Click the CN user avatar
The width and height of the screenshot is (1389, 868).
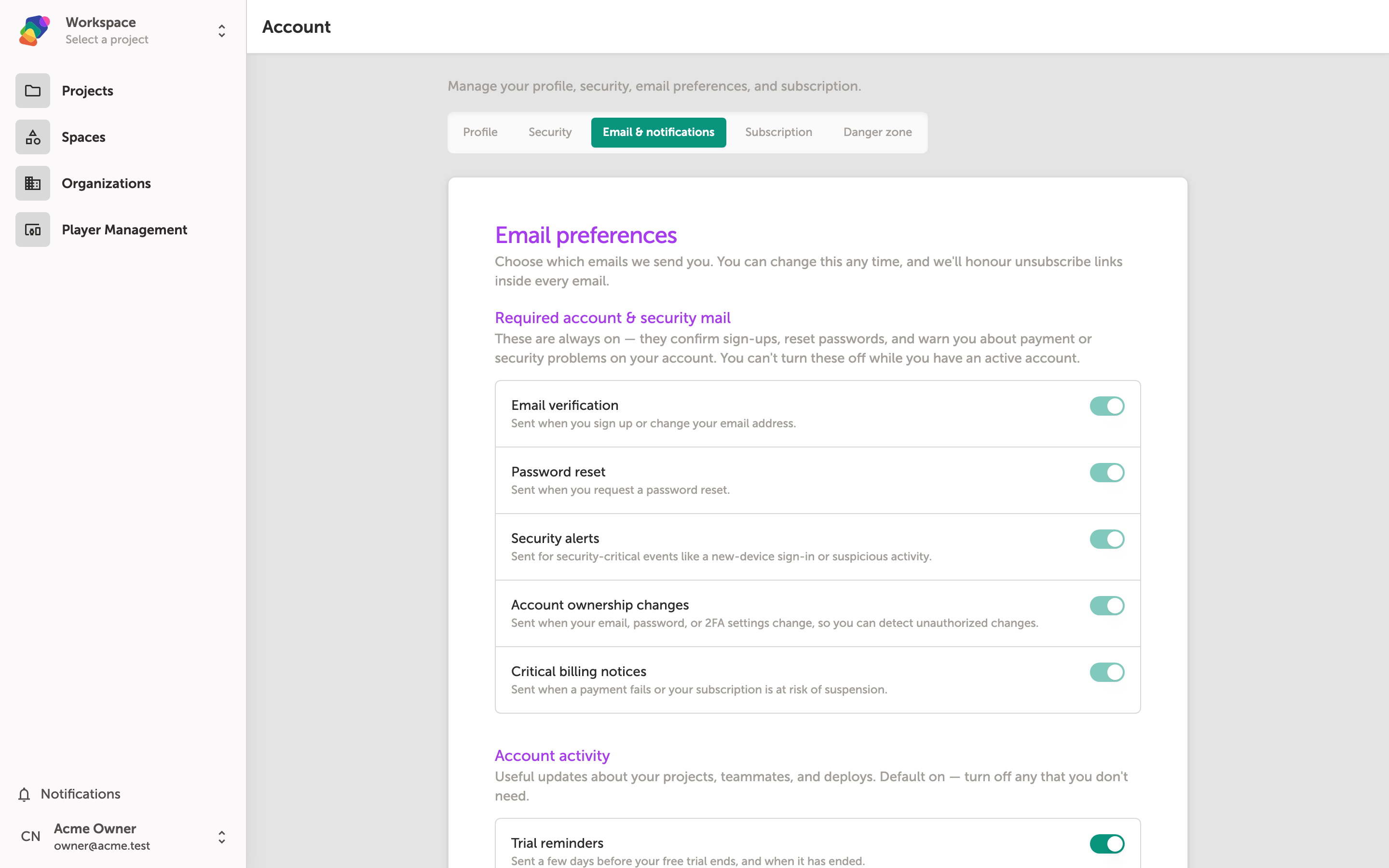point(30,837)
